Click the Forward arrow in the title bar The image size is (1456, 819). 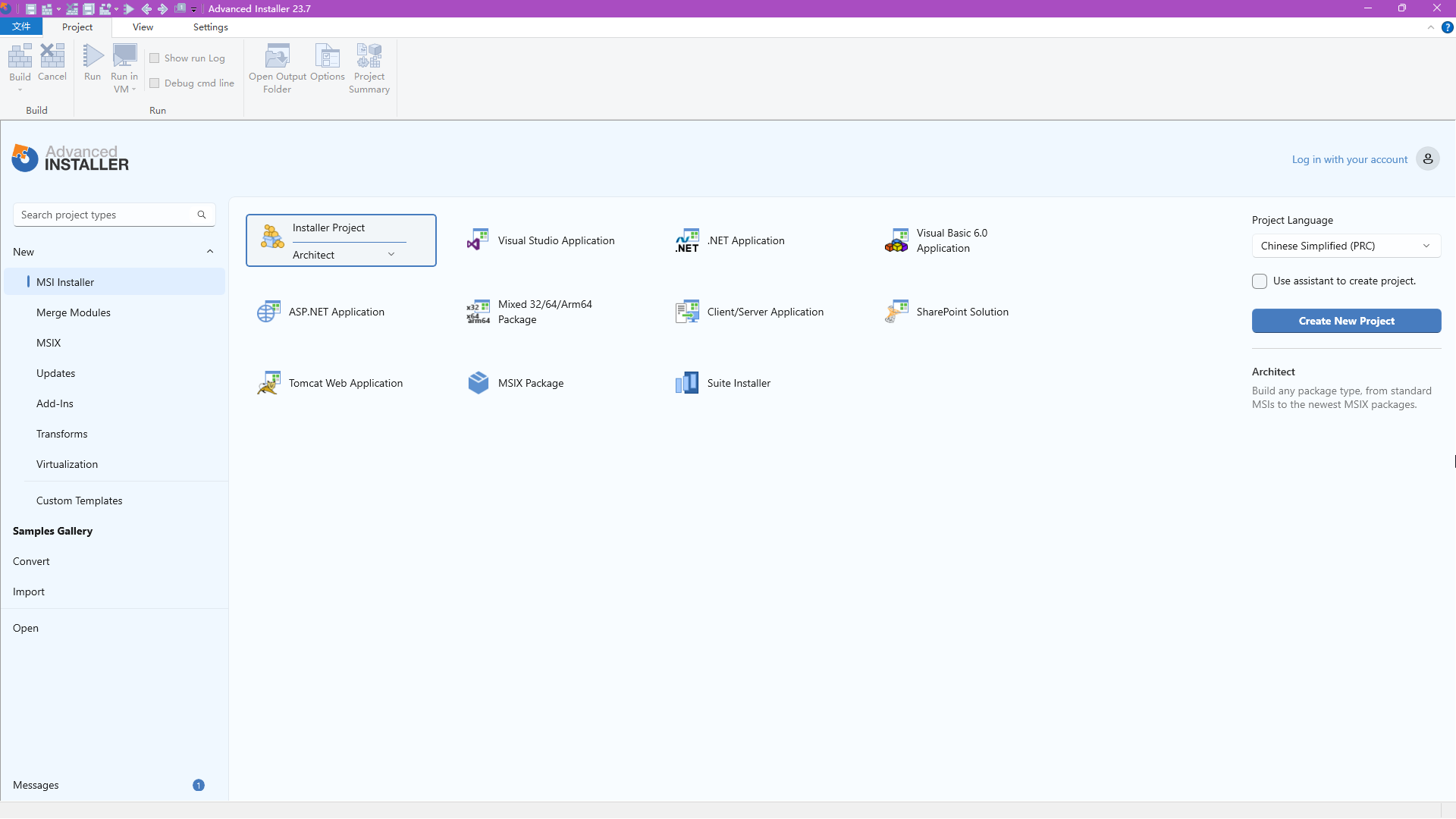pos(162,9)
